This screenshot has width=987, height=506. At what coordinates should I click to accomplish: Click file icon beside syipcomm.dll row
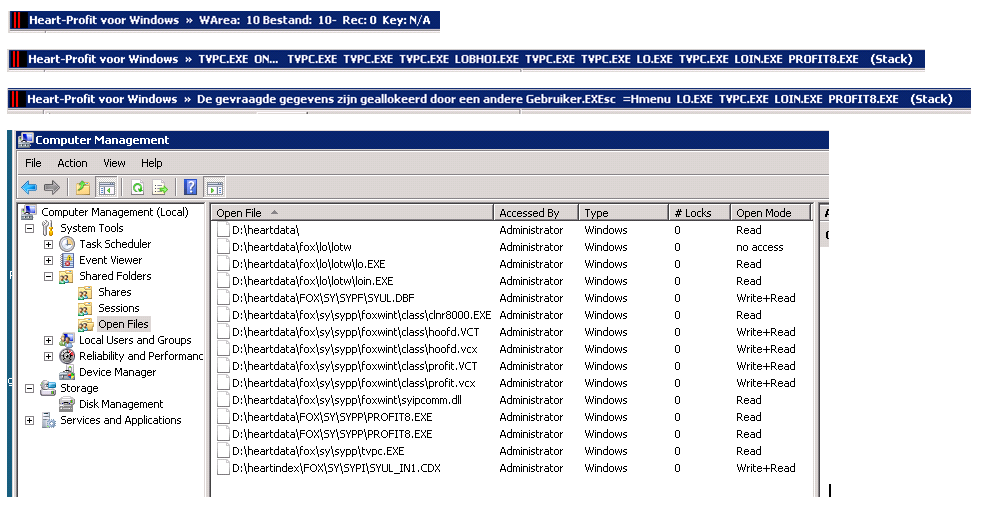coord(223,400)
